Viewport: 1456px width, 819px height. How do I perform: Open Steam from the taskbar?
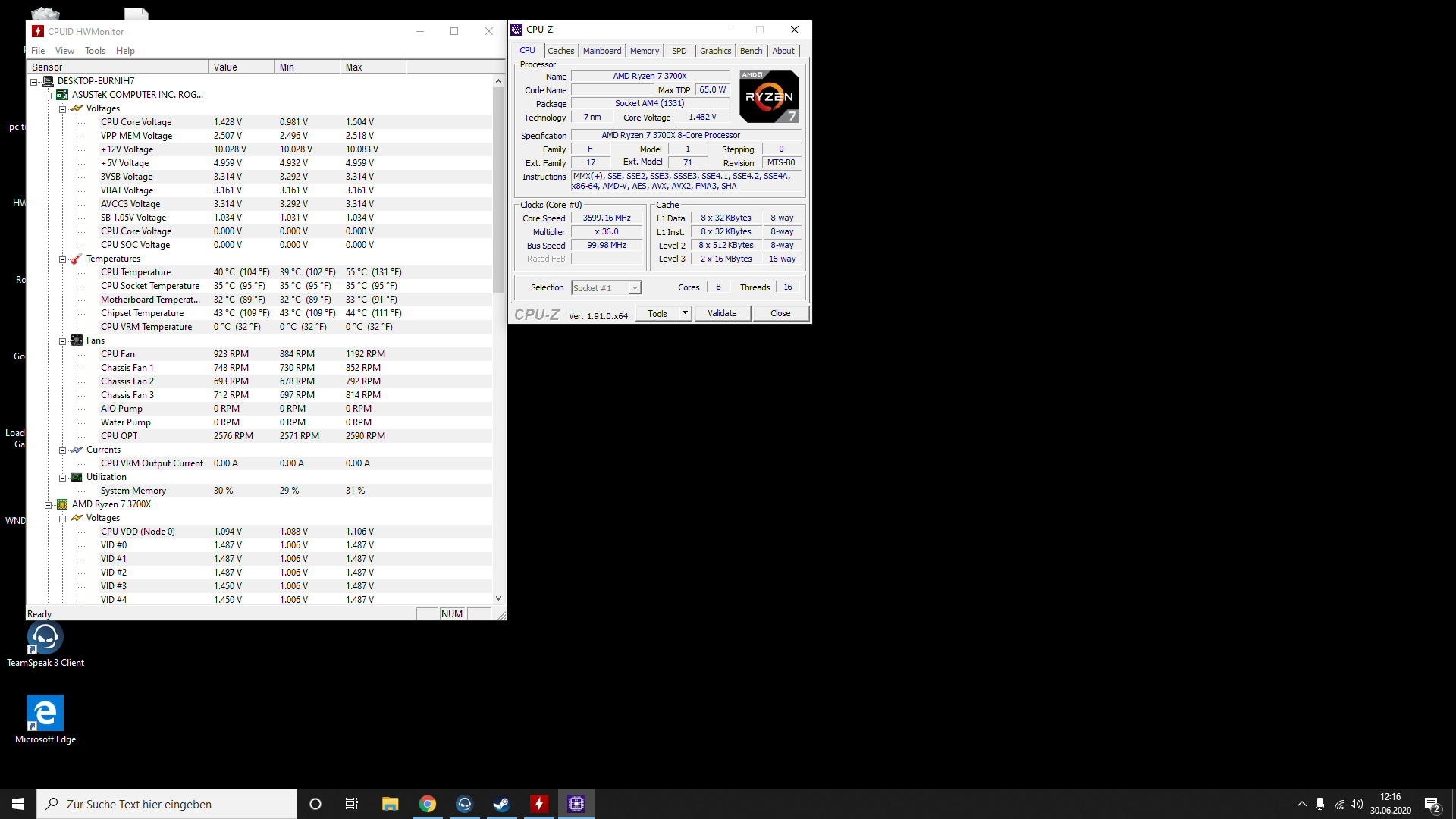501,804
